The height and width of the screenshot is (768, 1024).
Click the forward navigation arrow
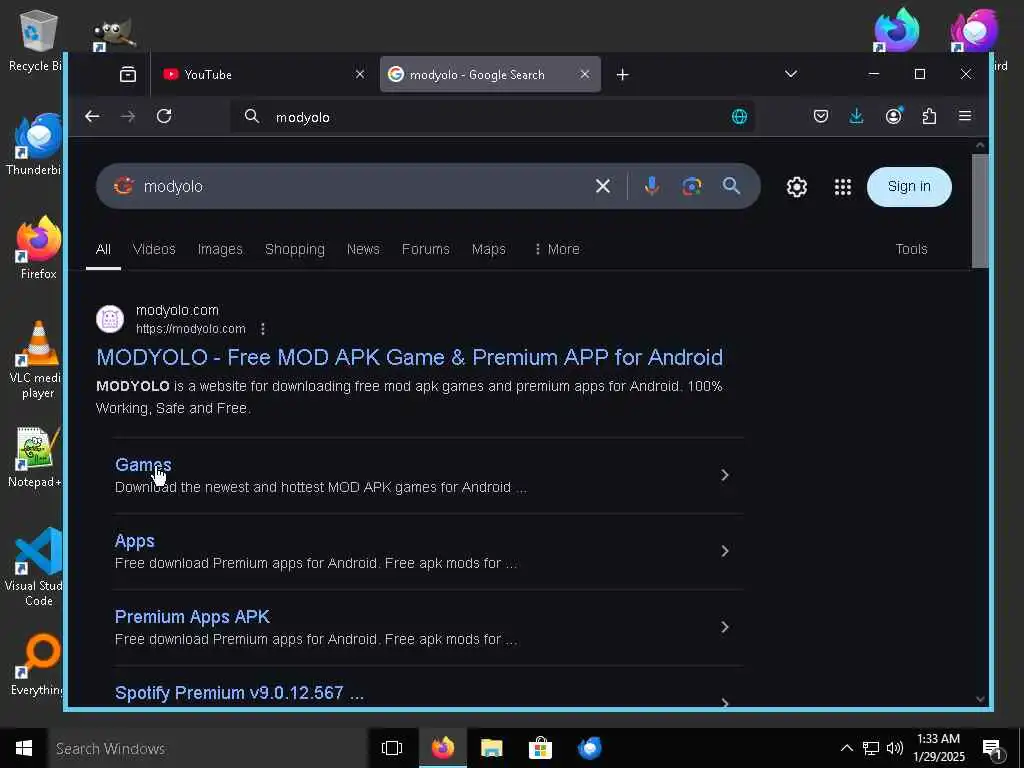tap(128, 116)
